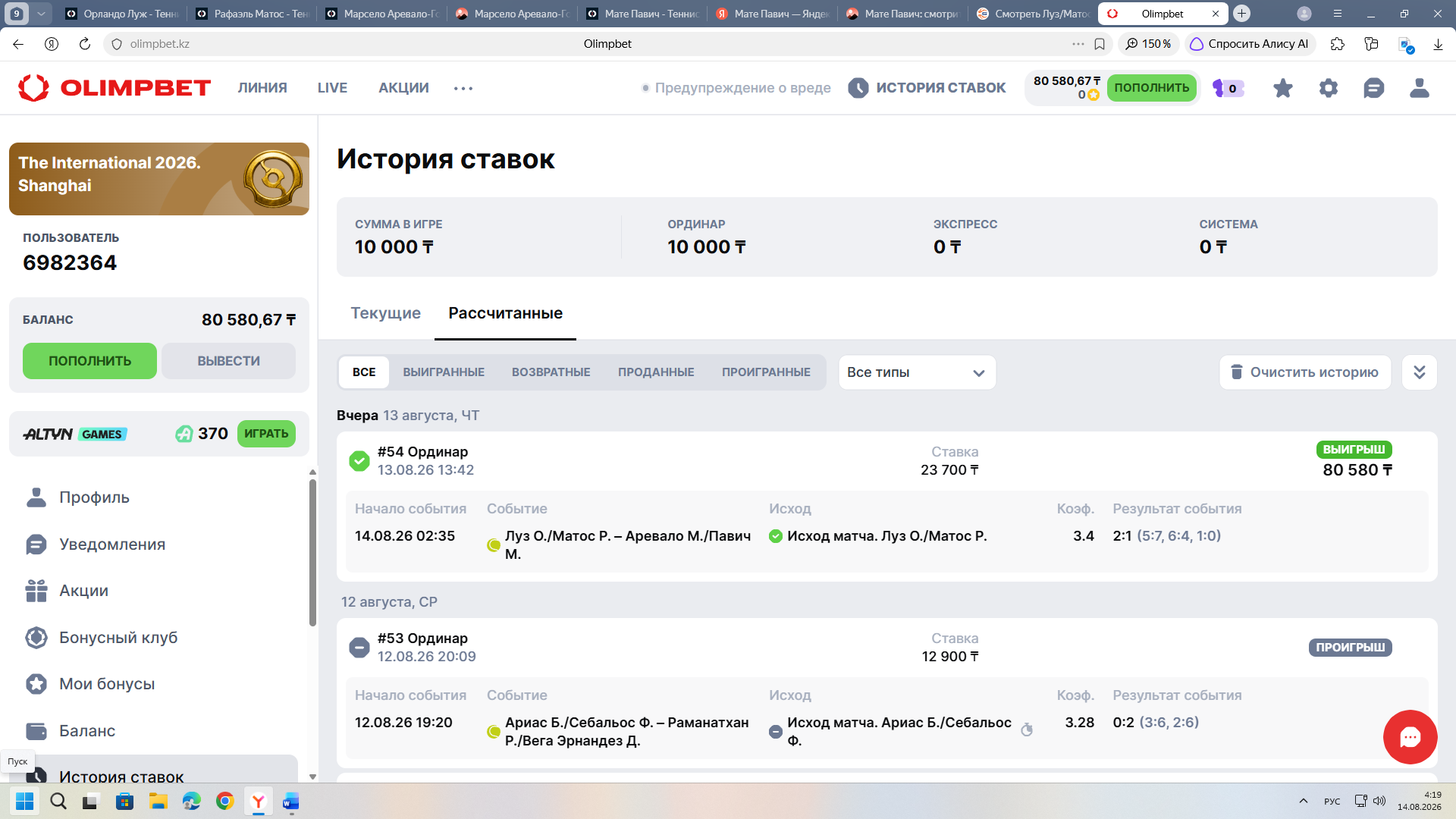Image resolution: width=1456 pixels, height=819 pixels.
Task: Open the red live chat support bubble
Action: (1410, 736)
